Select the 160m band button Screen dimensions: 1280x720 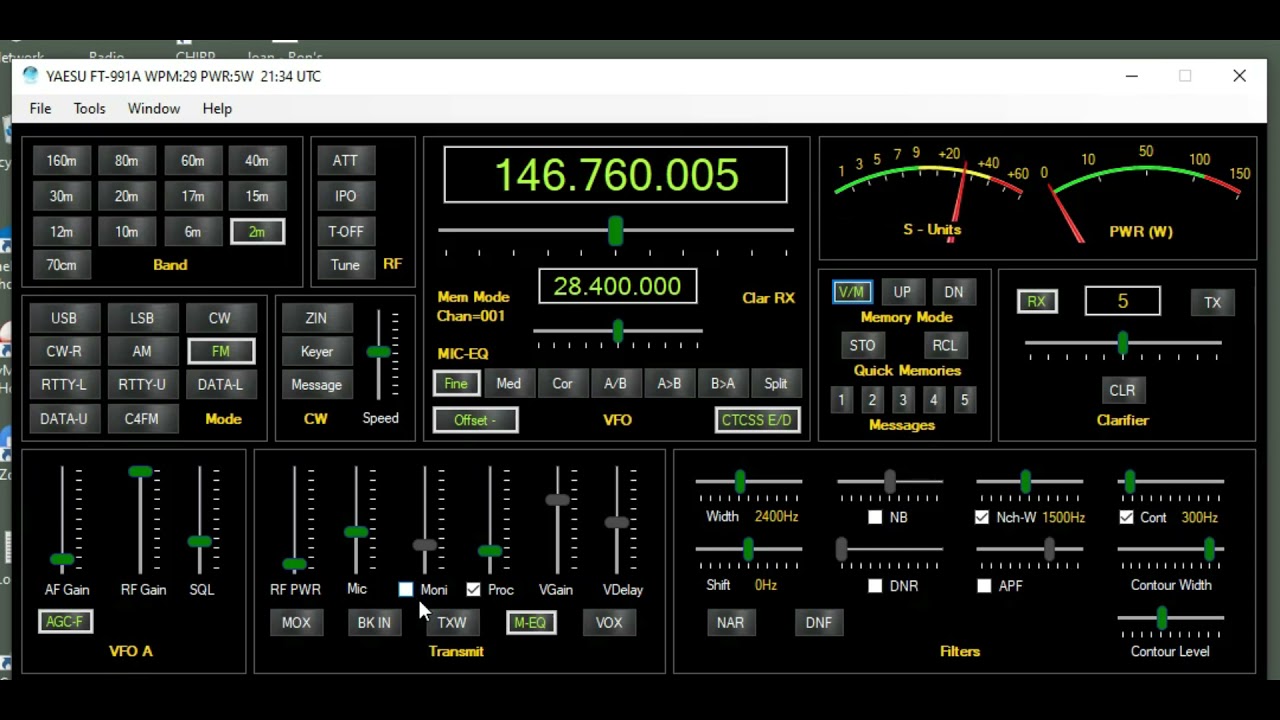pos(61,160)
